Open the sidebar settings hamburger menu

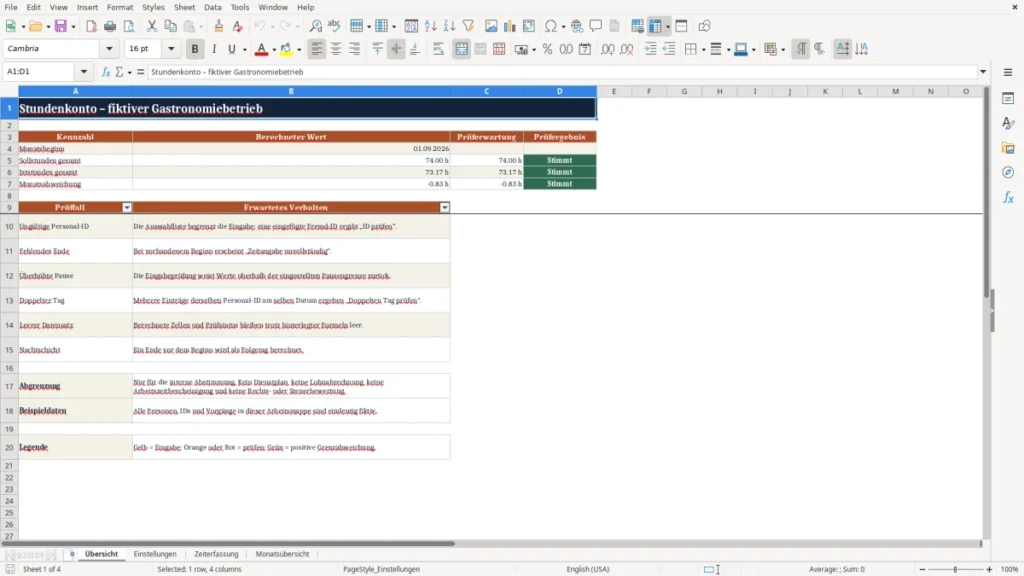pos(1008,72)
